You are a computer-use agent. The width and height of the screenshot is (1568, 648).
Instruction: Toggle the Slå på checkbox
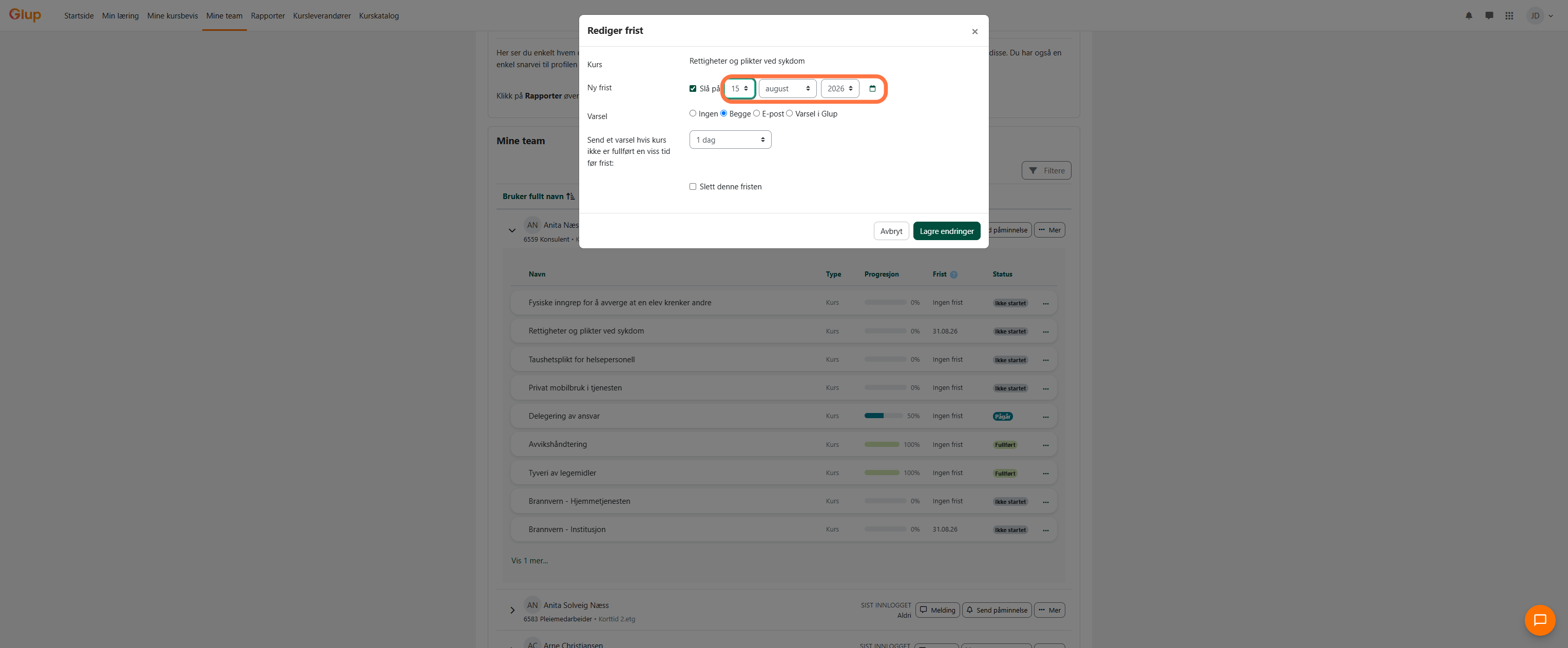coord(692,89)
